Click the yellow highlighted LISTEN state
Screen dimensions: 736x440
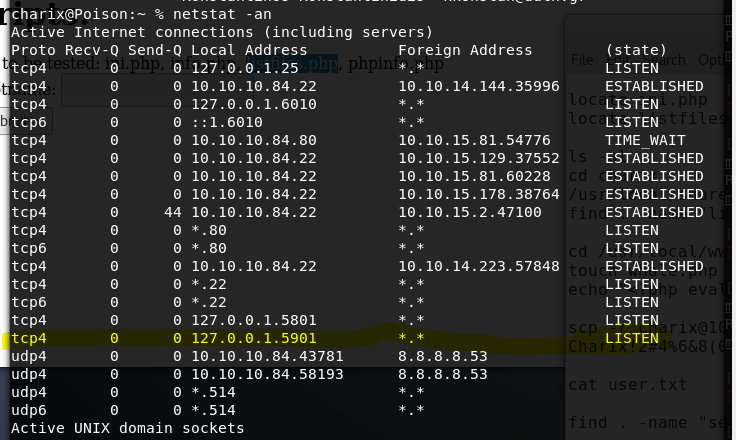[x=631, y=339]
